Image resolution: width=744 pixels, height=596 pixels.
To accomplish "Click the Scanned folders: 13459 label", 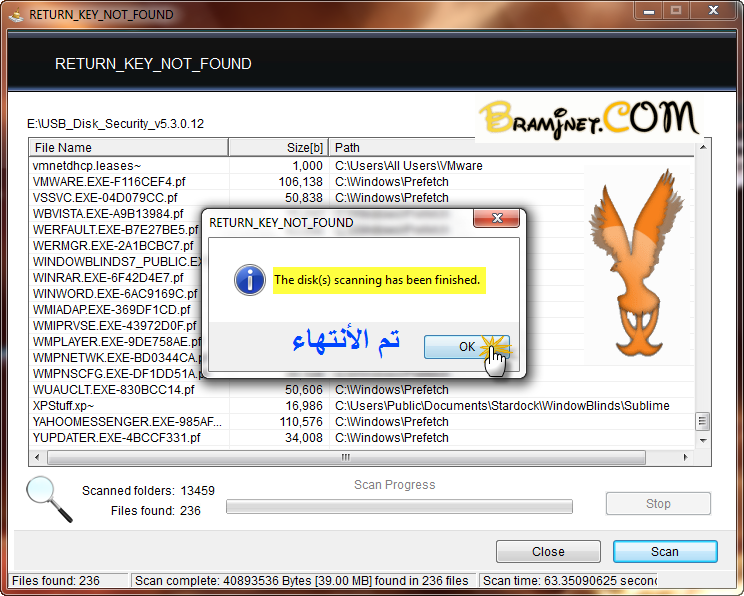I will [149, 491].
